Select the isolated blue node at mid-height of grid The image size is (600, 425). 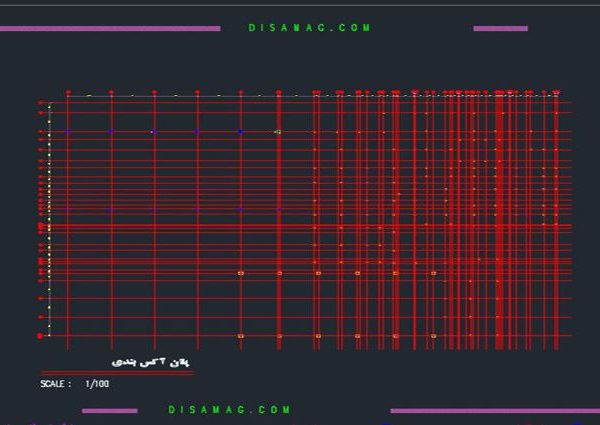[x=240, y=209]
